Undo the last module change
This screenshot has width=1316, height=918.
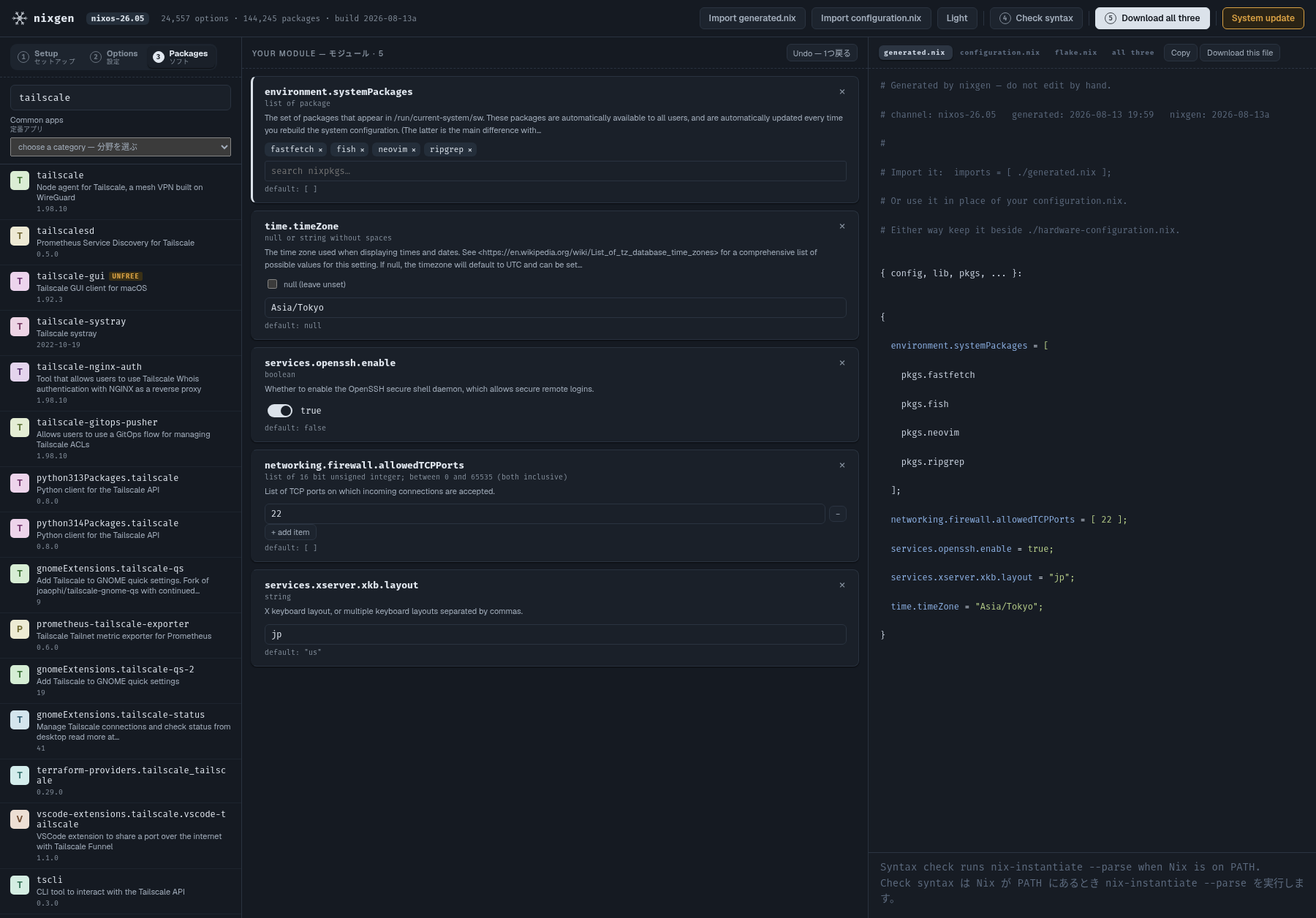822,53
